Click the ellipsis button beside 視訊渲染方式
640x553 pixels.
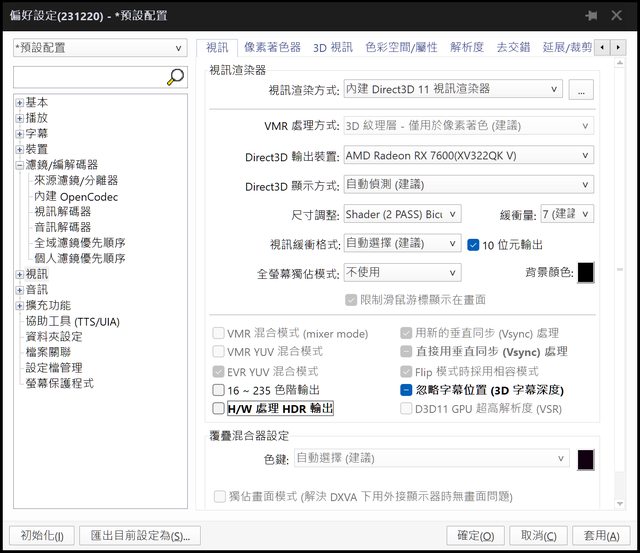[x=581, y=90]
